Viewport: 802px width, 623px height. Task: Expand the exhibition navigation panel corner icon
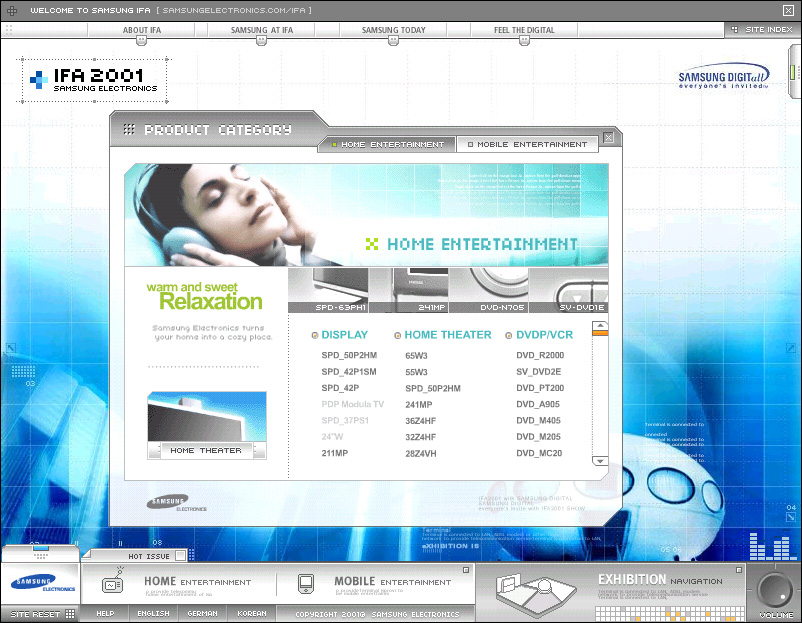pyautogui.click(x=739, y=570)
